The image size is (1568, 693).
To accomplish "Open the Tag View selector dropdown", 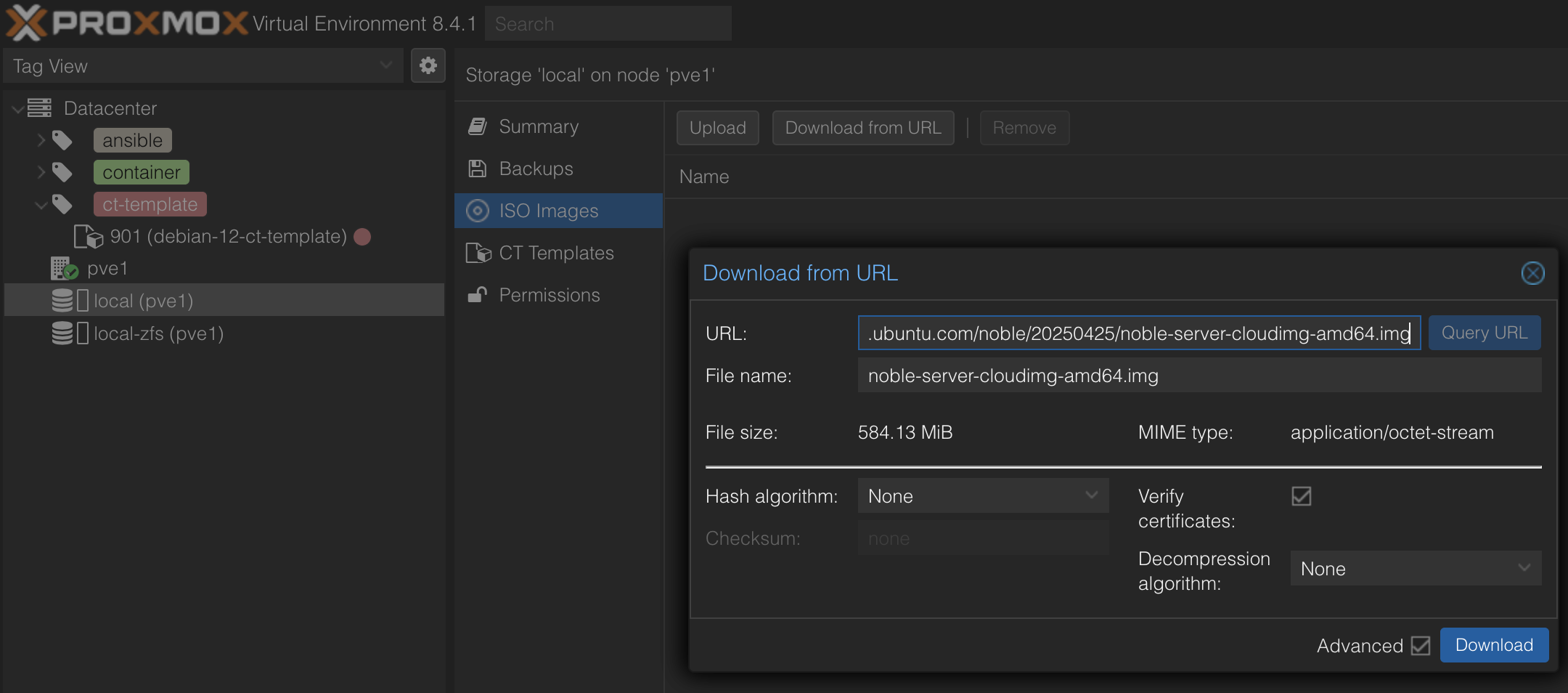I will click(203, 66).
